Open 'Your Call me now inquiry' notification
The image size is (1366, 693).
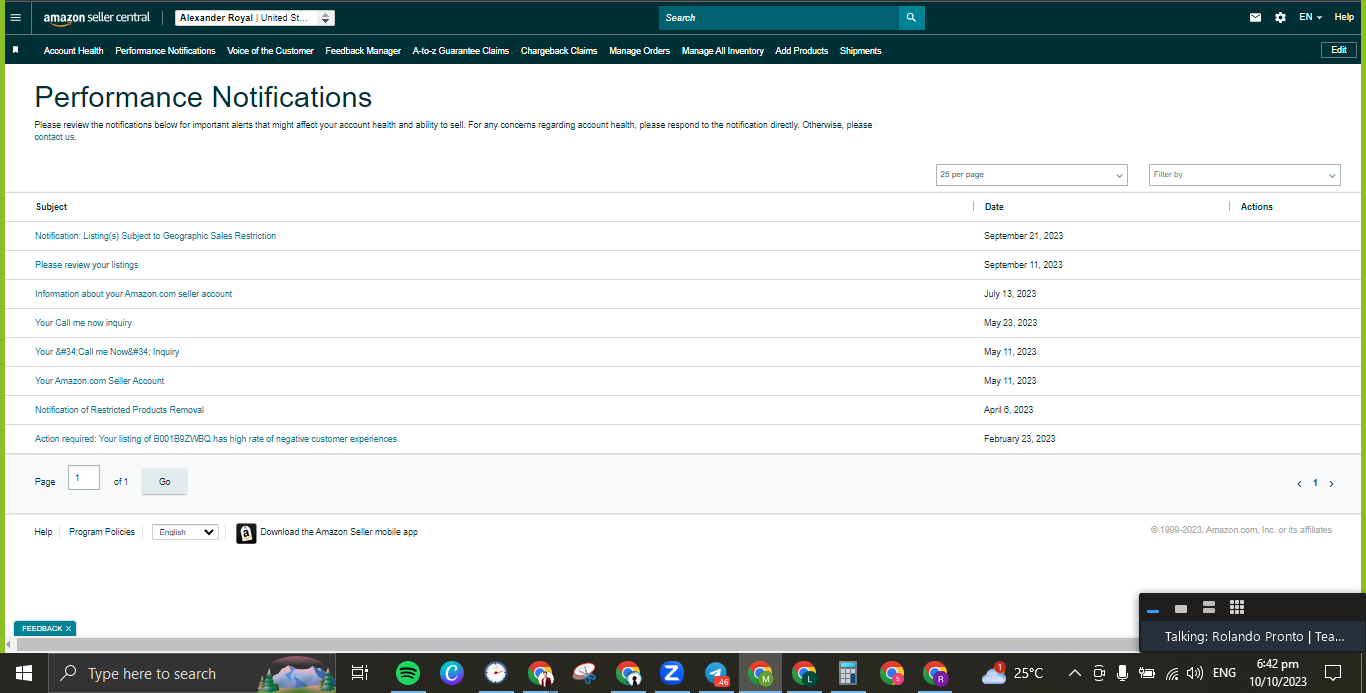click(83, 323)
